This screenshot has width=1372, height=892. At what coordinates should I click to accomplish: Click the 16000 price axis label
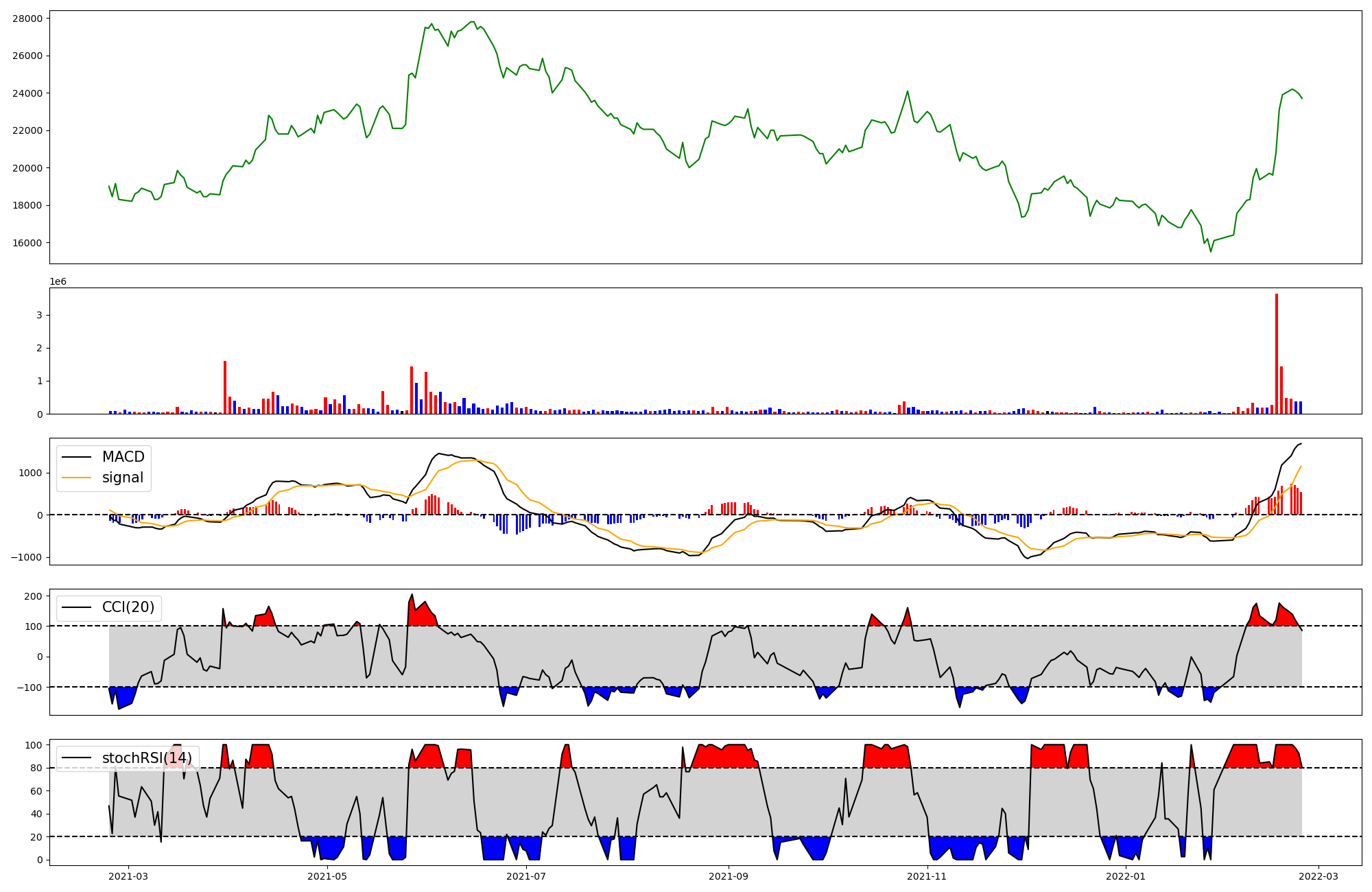coord(27,243)
